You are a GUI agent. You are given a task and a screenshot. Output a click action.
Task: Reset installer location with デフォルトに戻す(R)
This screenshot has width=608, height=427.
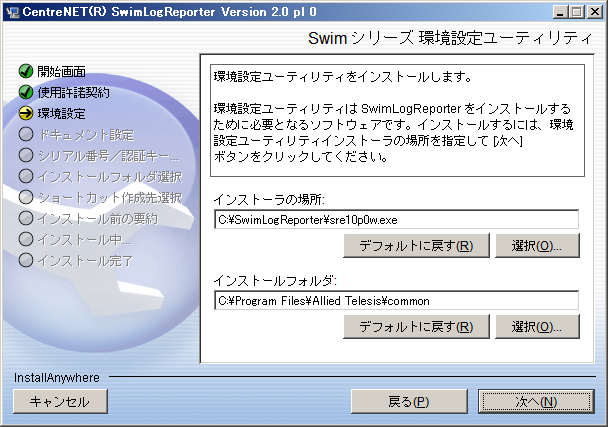click(416, 245)
